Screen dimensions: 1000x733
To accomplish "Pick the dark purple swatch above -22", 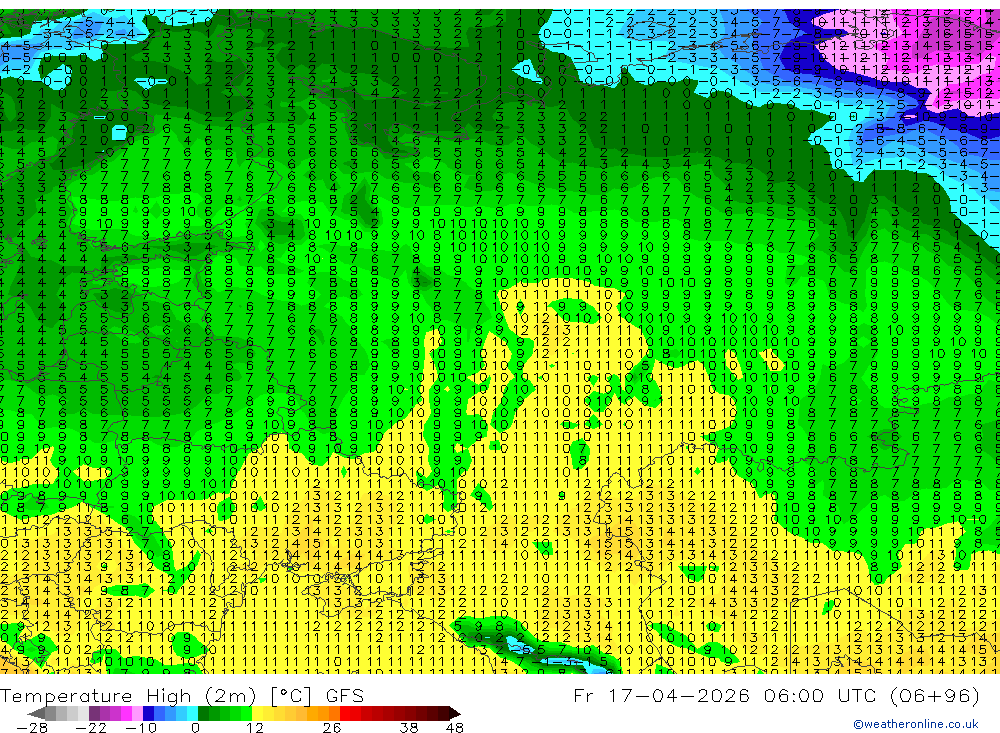I will coord(94,713).
